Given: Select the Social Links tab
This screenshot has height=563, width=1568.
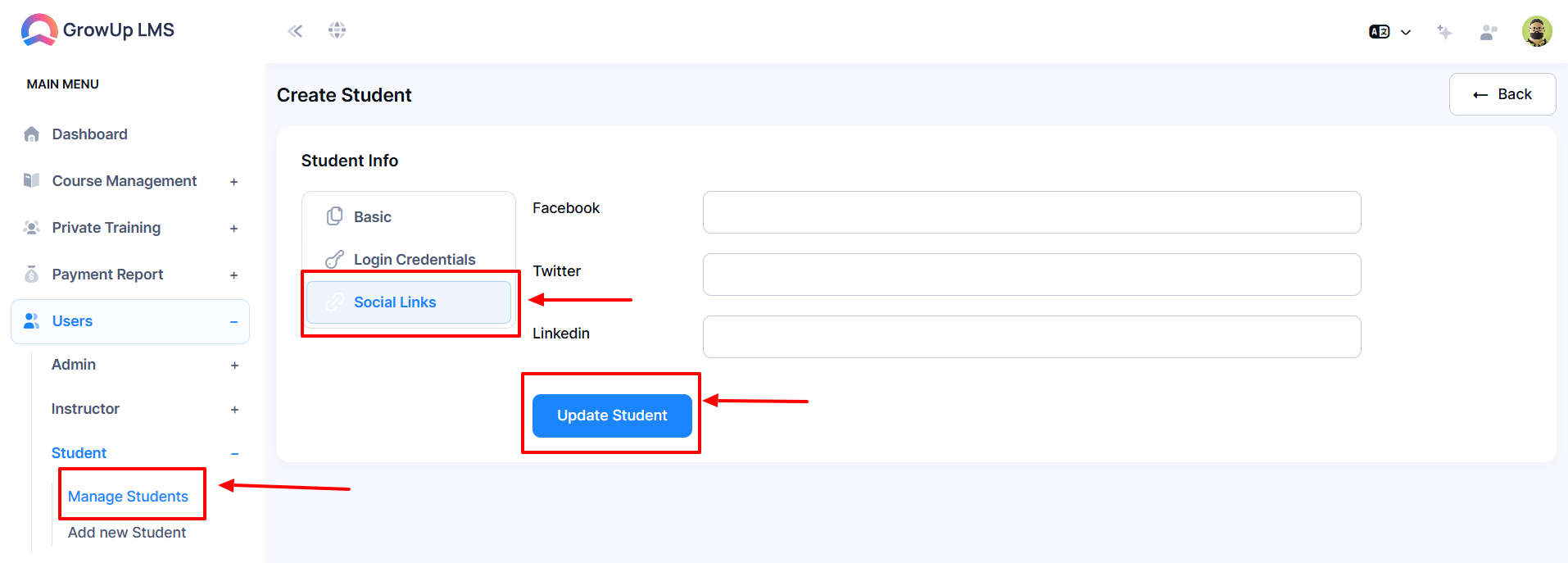Looking at the screenshot, I should (x=409, y=302).
